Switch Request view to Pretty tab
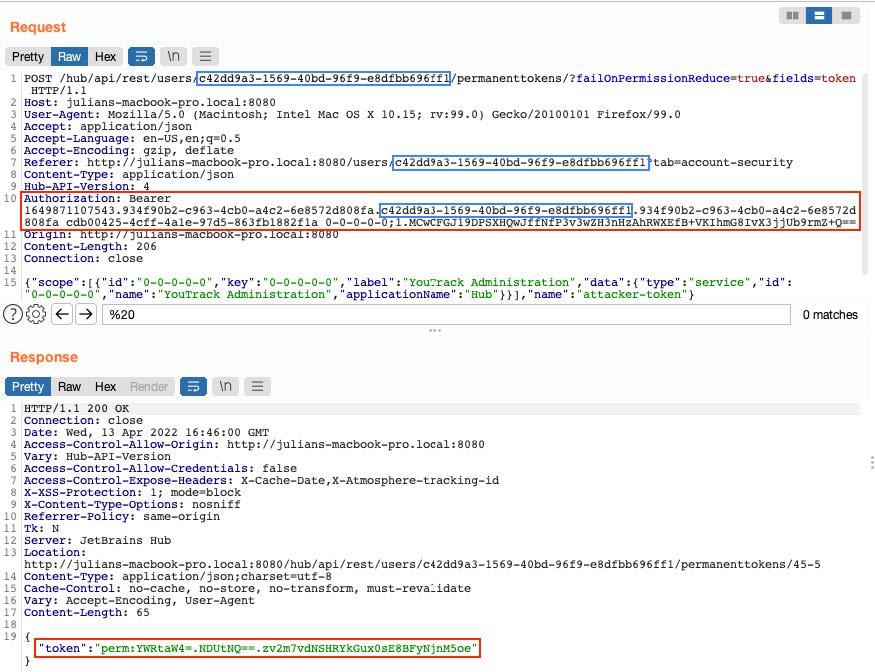This screenshot has width=875, height=672. (28, 56)
